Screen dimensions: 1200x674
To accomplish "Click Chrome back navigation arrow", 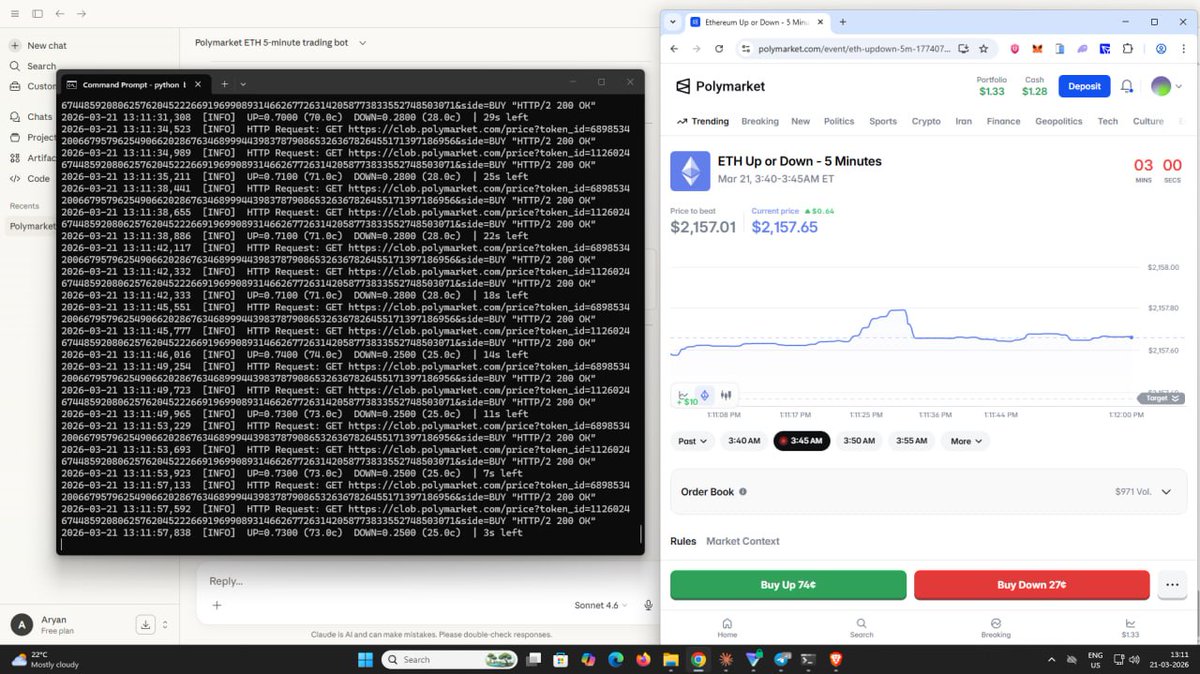I will (674, 48).
